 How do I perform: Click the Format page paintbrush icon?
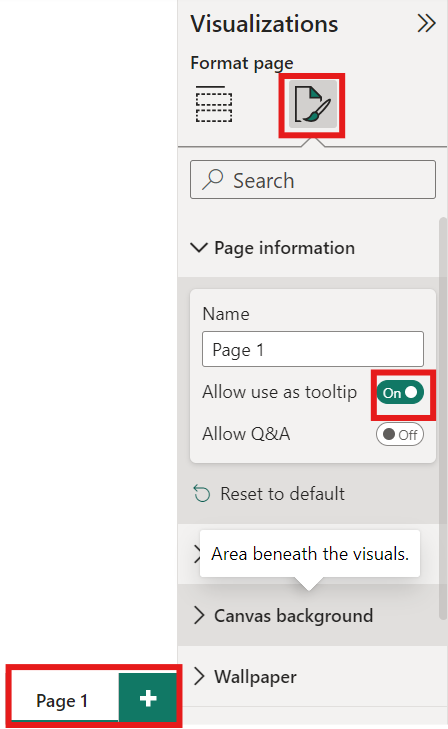click(313, 104)
